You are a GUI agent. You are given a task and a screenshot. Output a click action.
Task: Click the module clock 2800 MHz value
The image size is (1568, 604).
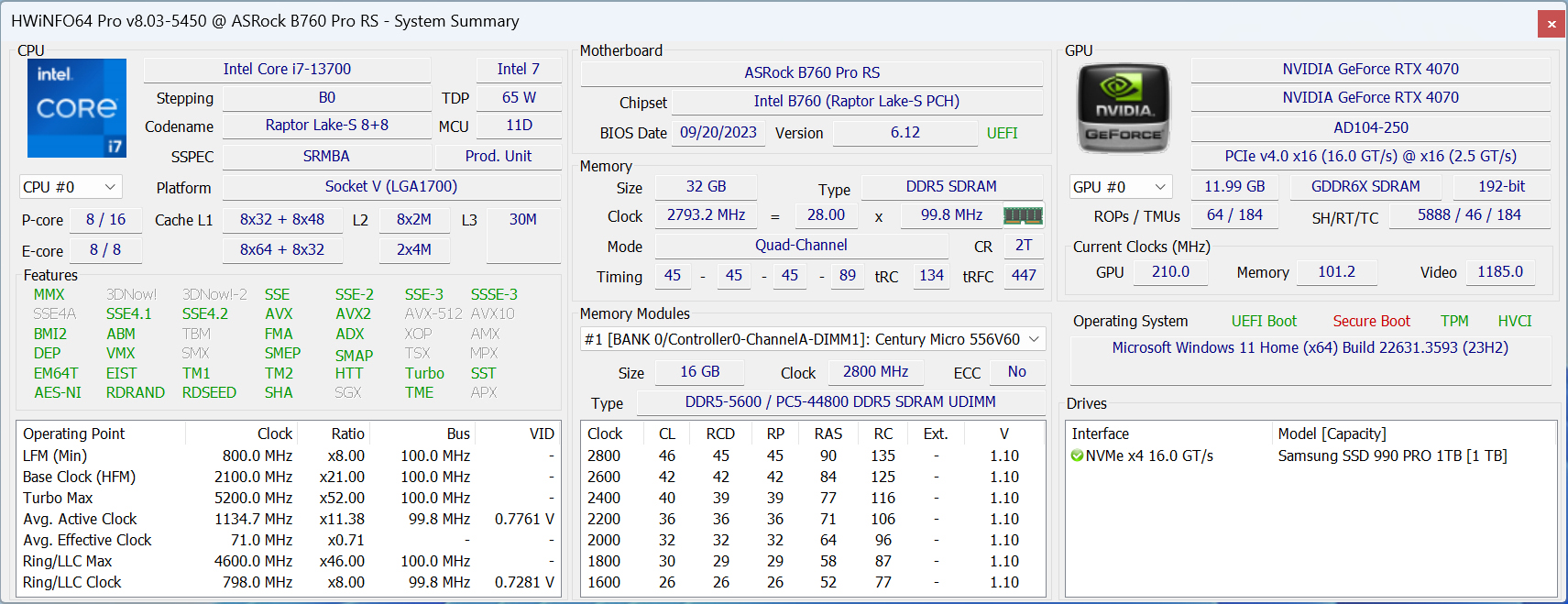[875, 372]
